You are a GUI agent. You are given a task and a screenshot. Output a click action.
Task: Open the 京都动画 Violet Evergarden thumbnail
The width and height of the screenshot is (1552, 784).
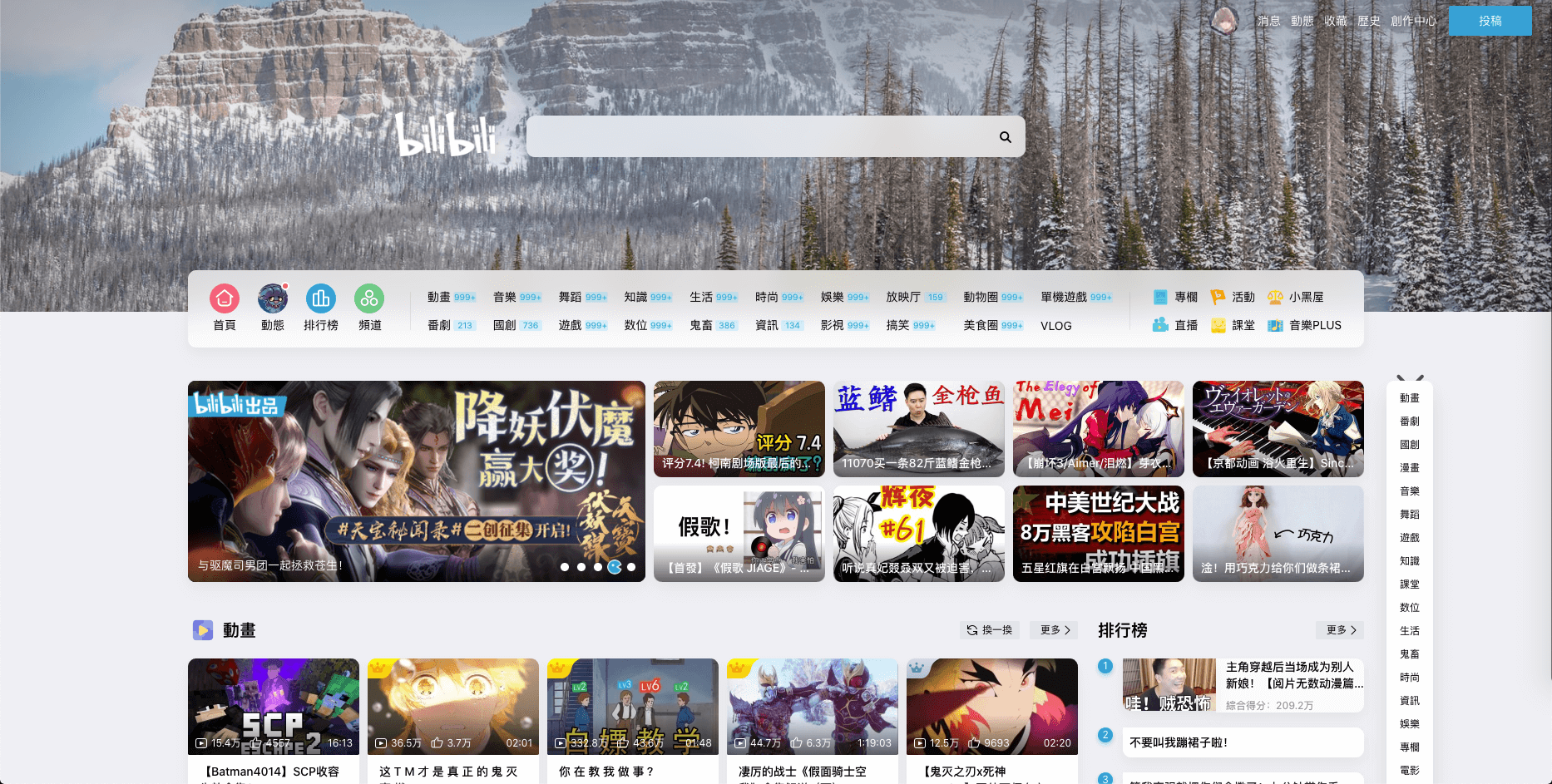tap(1278, 429)
